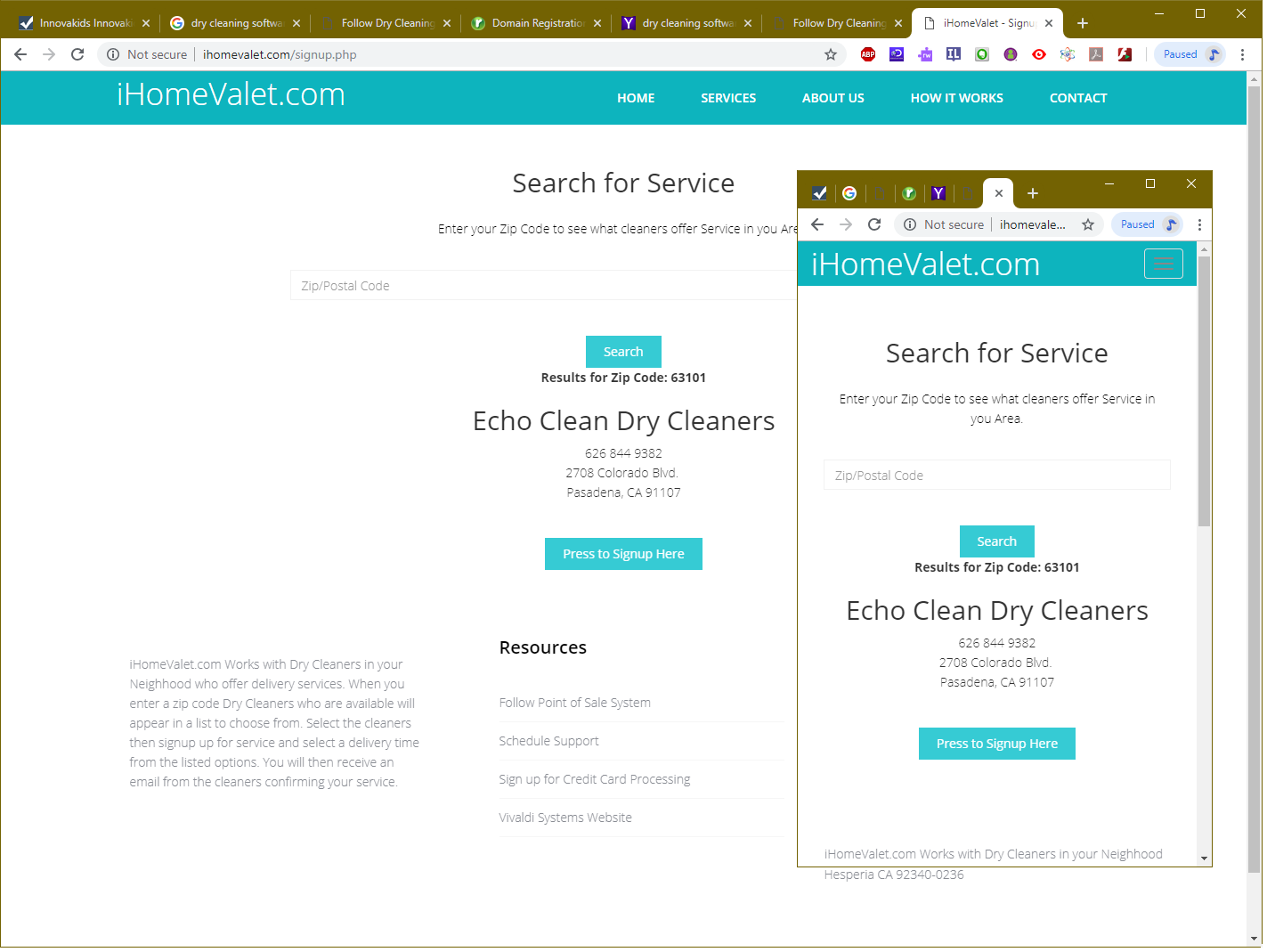Click address bar URL in main window

[x=280, y=54]
